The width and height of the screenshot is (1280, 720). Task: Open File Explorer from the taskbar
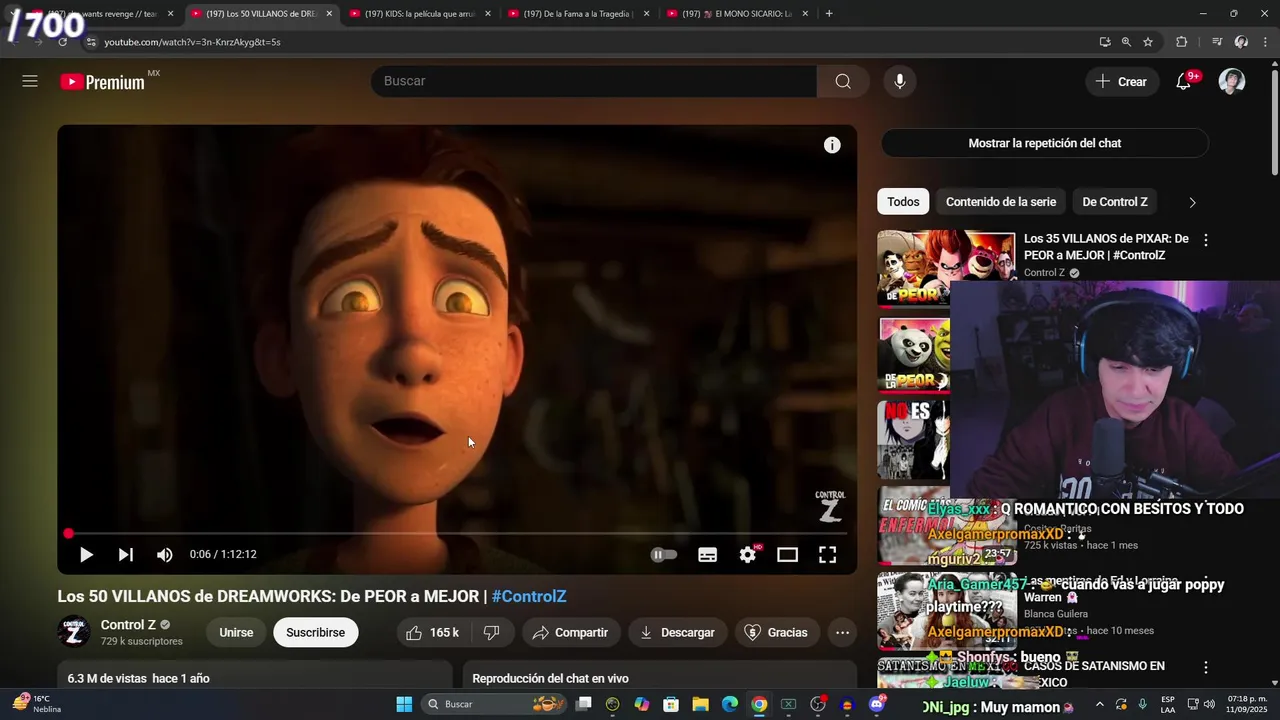[x=700, y=704]
